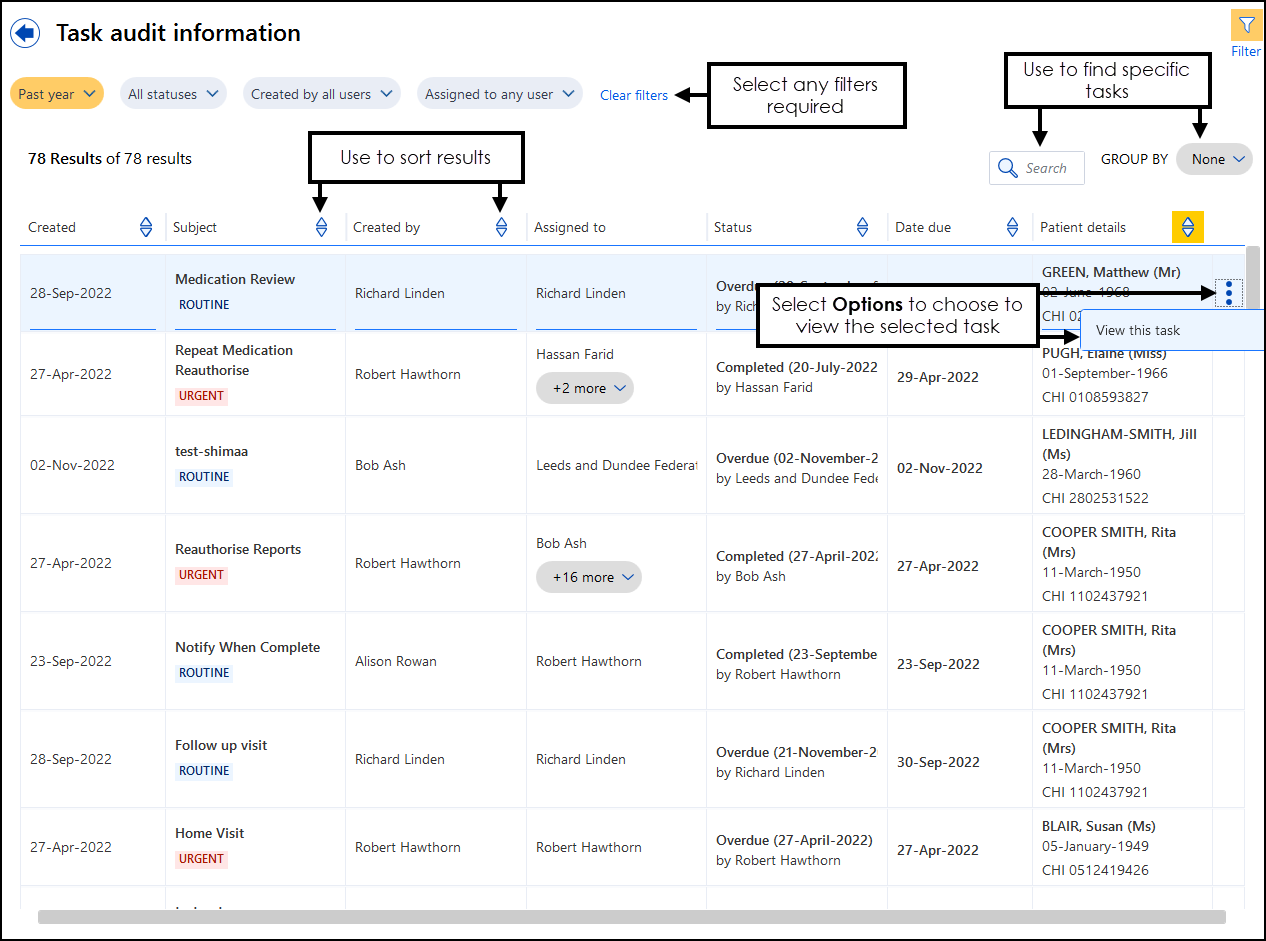Sort results by Created column

pos(146,227)
